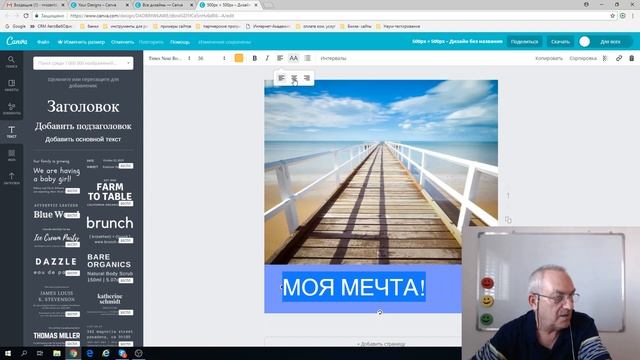Align text center in popup

click(x=294, y=78)
